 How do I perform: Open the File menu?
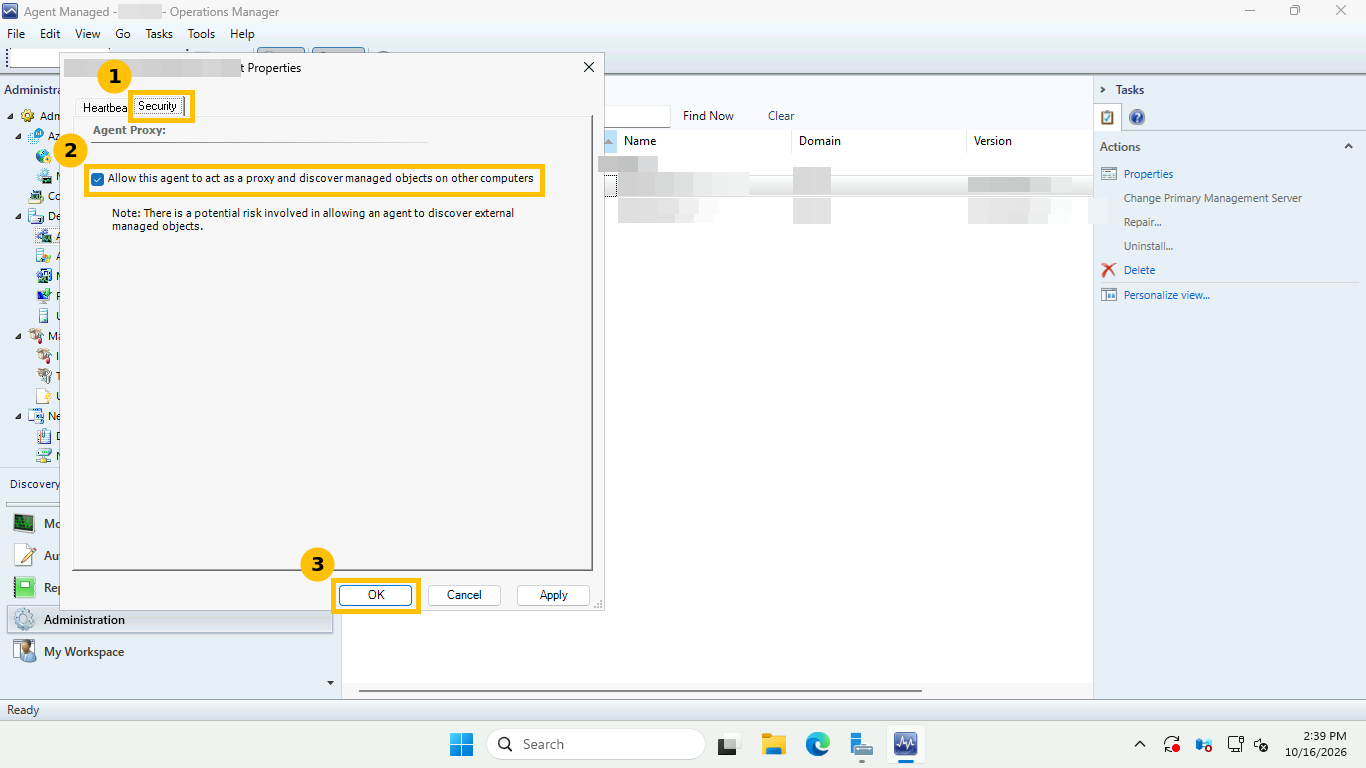click(x=16, y=34)
